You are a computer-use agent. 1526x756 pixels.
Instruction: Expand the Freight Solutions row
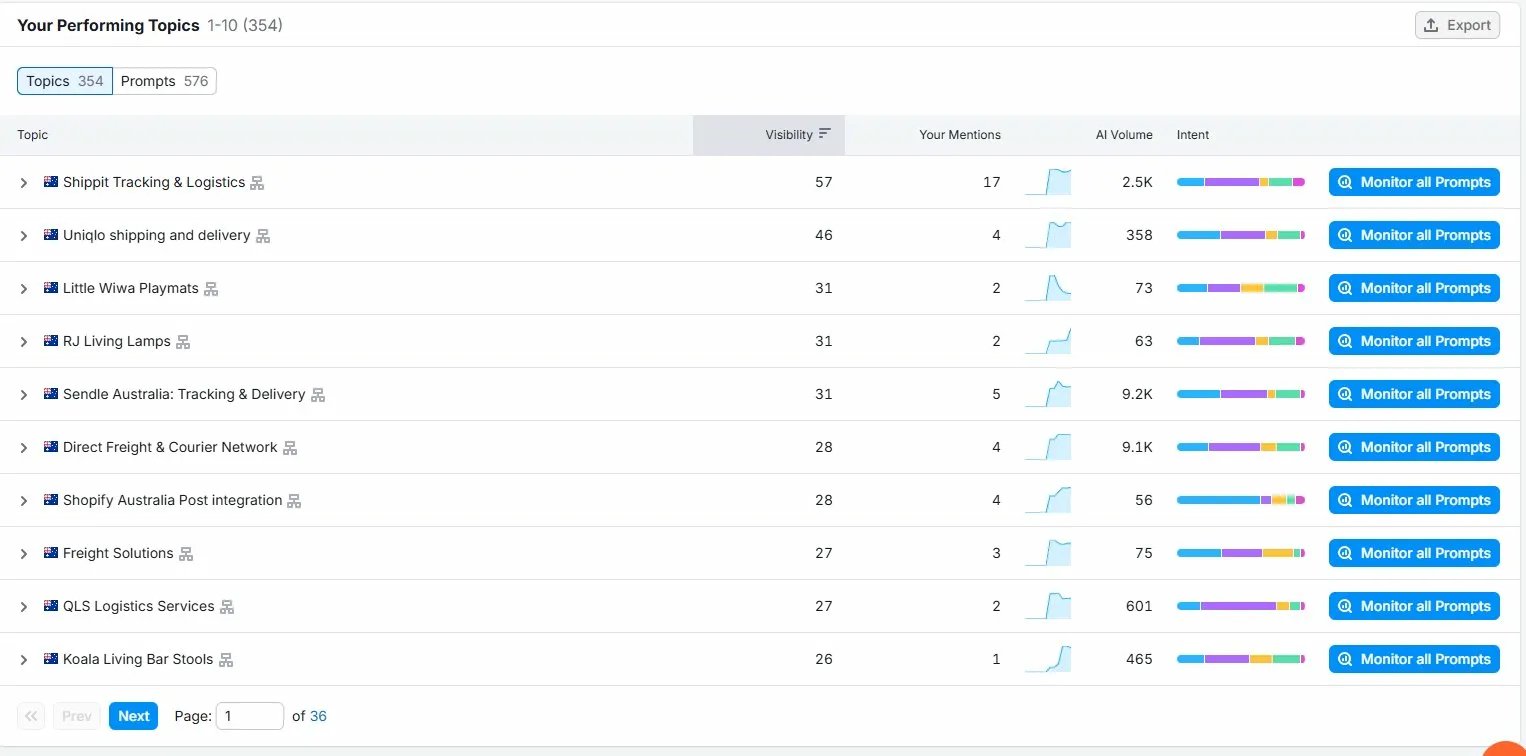click(x=24, y=554)
